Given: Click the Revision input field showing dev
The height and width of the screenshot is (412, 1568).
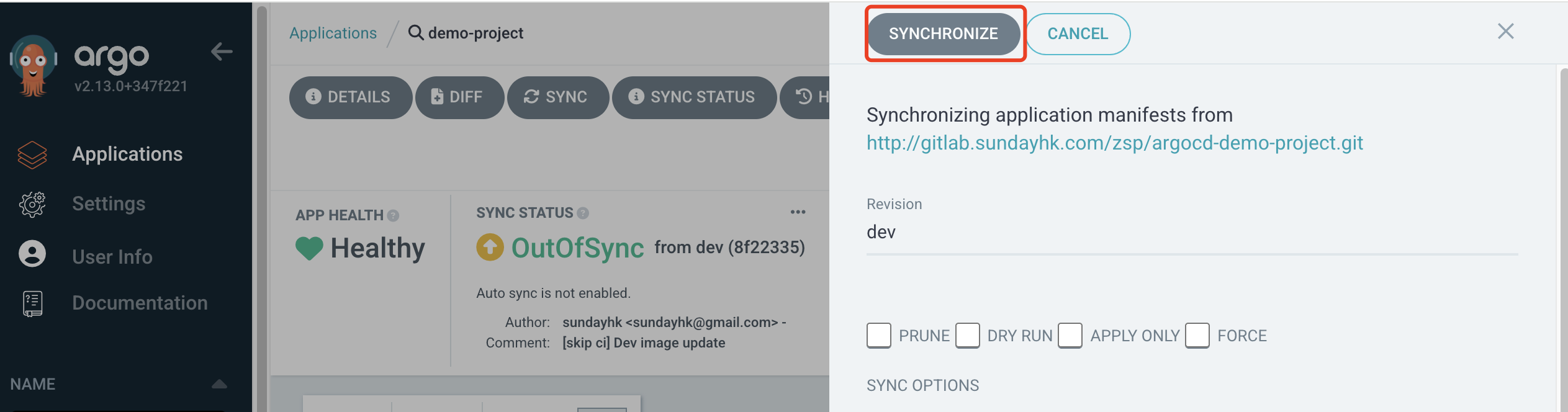Looking at the screenshot, I should pyautogui.click(x=1192, y=233).
